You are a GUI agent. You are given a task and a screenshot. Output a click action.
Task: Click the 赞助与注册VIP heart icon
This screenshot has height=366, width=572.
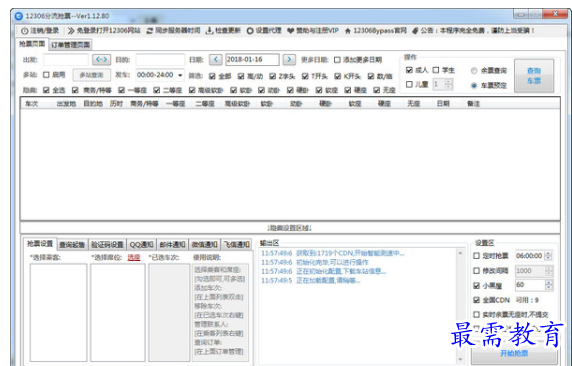[x=290, y=31]
